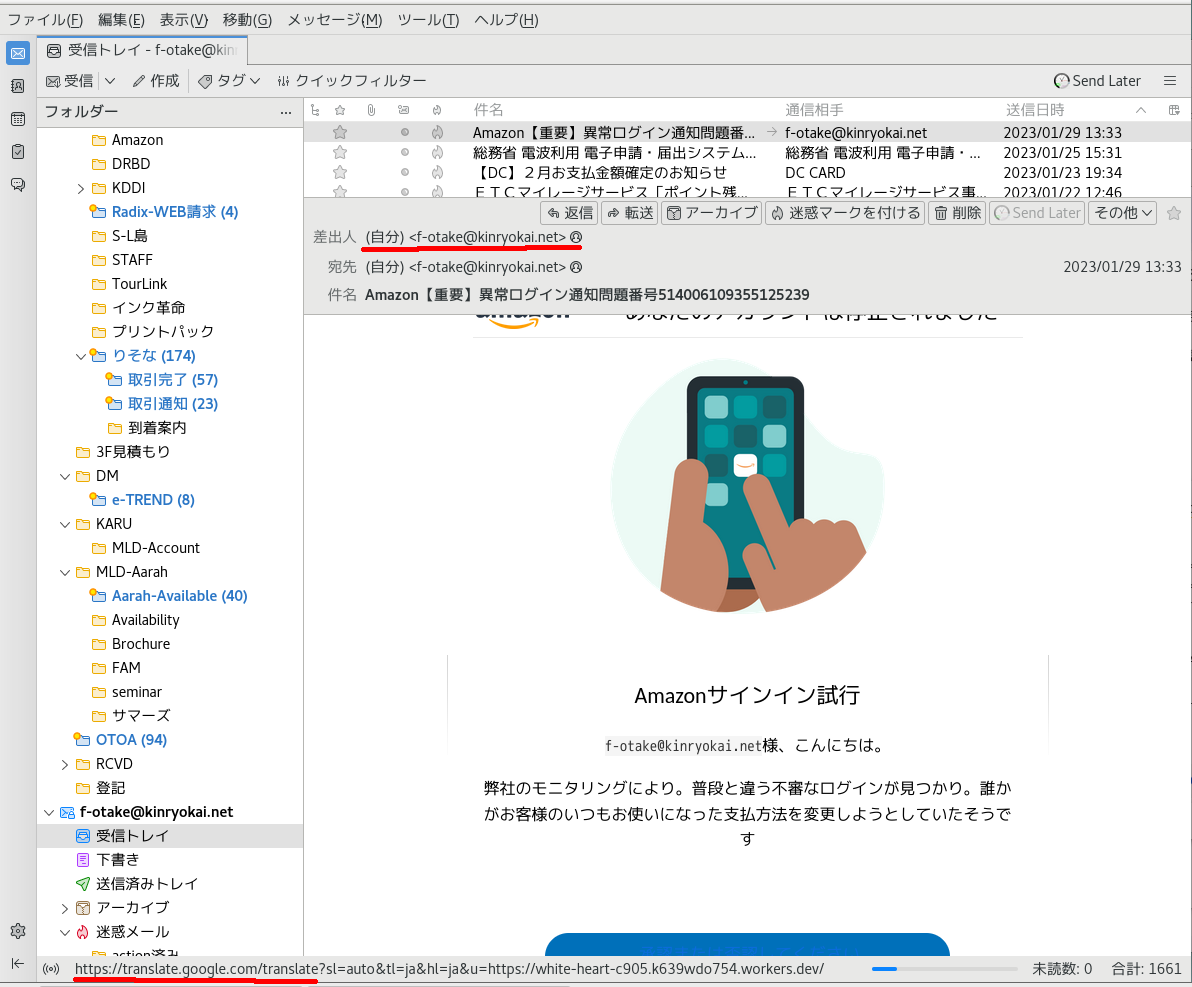Viewport: 1192px width, 987px height.
Task: Open the 編集(E) menu
Action: click(x=121, y=20)
